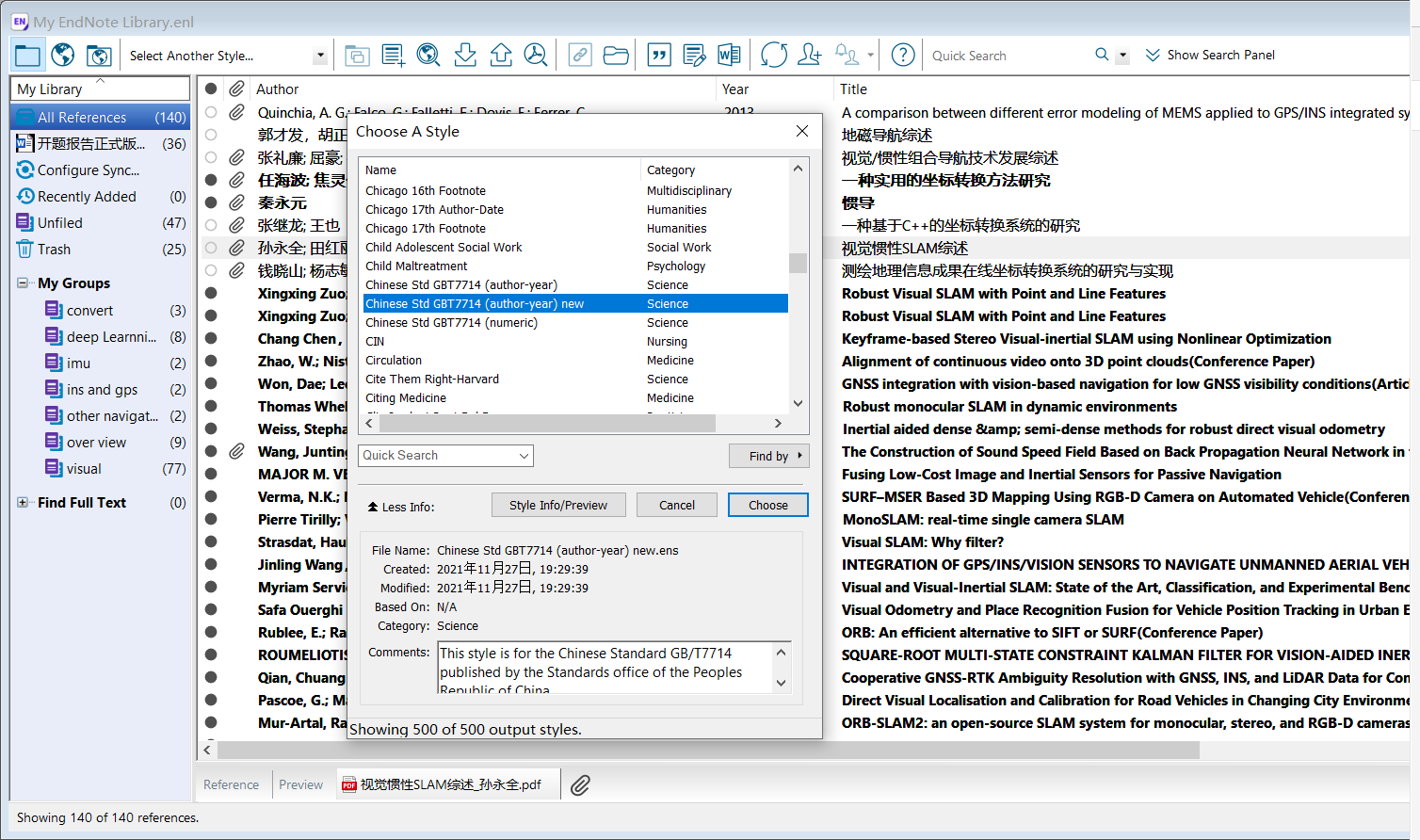Image resolution: width=1420 pixels, height=840 pixels.
Task: Click the Style Info/Preview button
Action: 558,505
